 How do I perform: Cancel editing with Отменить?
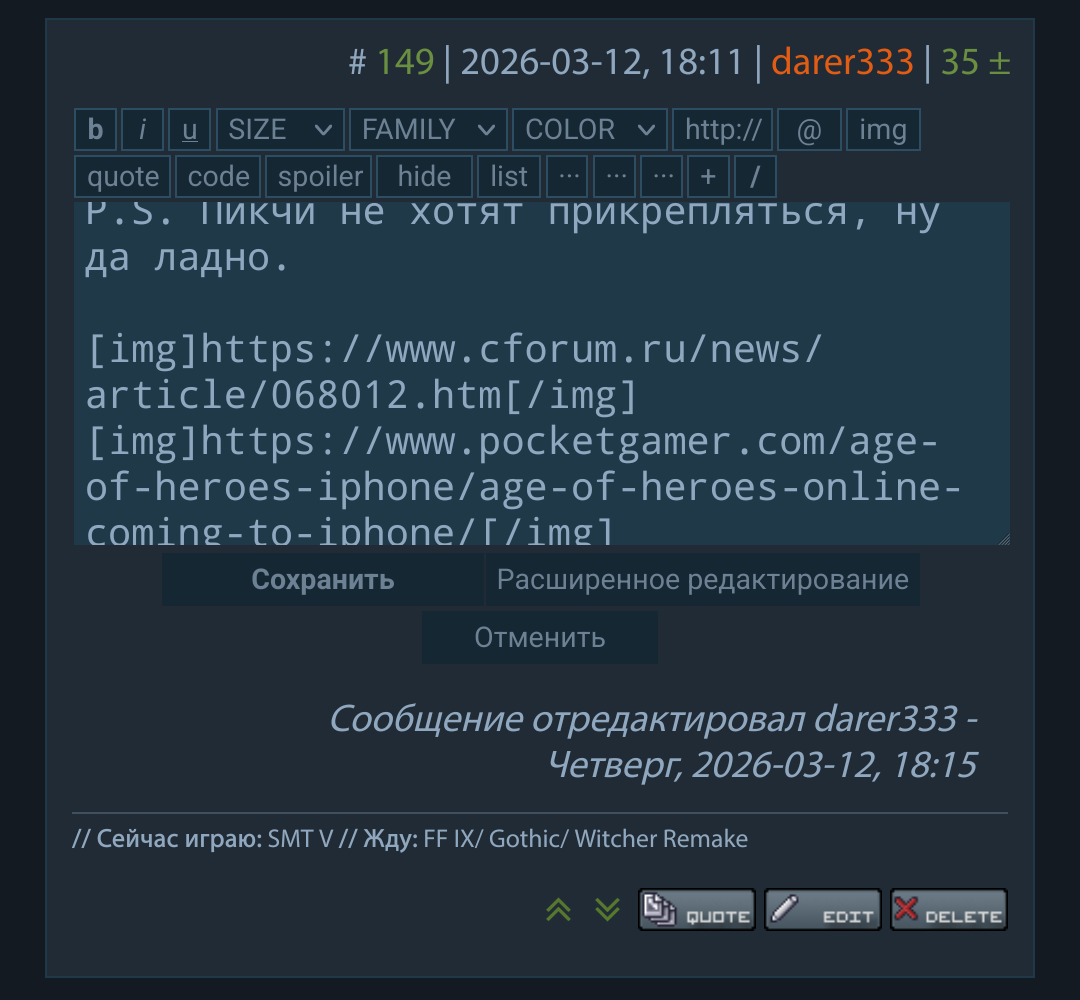point(540,637)
